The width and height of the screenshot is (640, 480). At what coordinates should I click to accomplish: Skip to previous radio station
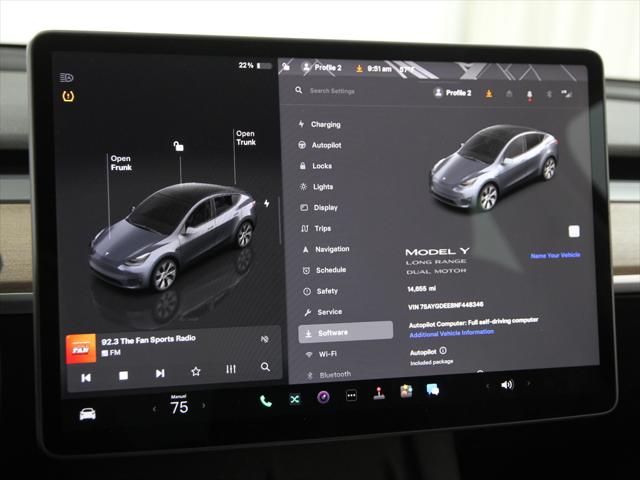[x=86, y=378]
